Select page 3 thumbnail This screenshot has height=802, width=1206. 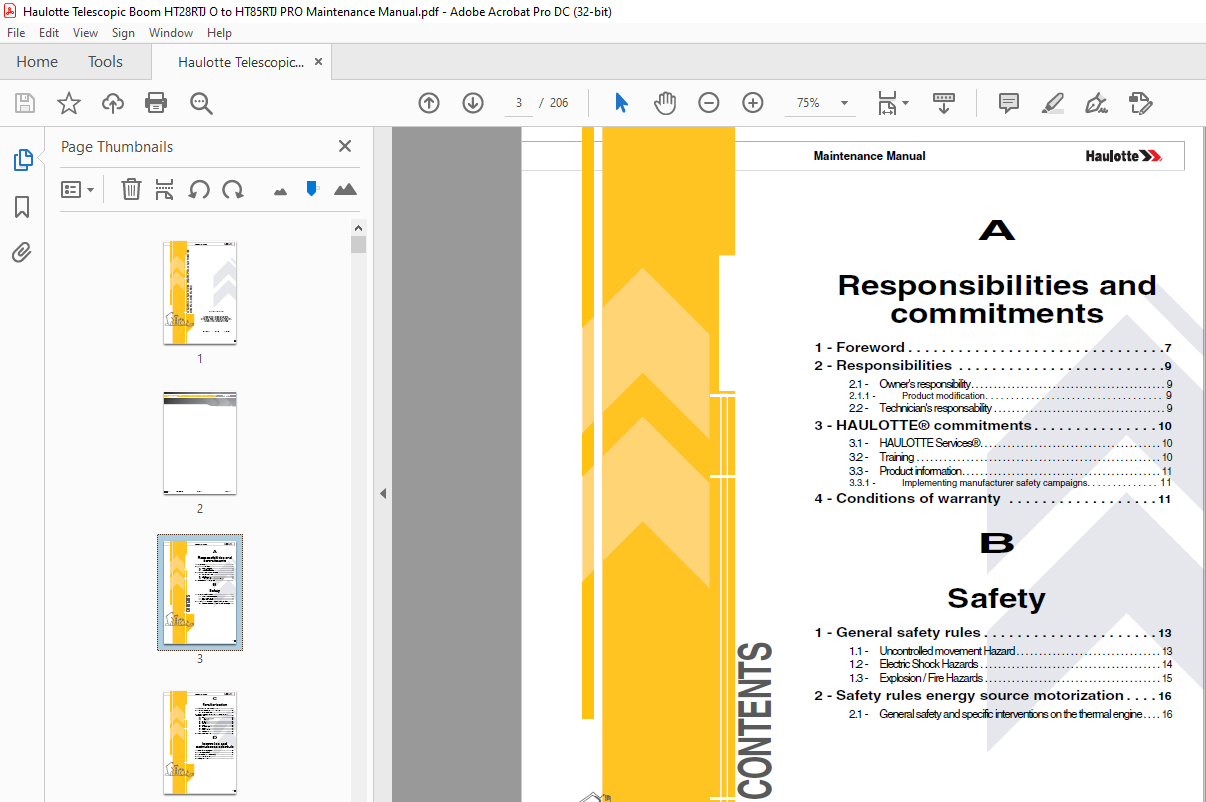[x=200, y=592]
